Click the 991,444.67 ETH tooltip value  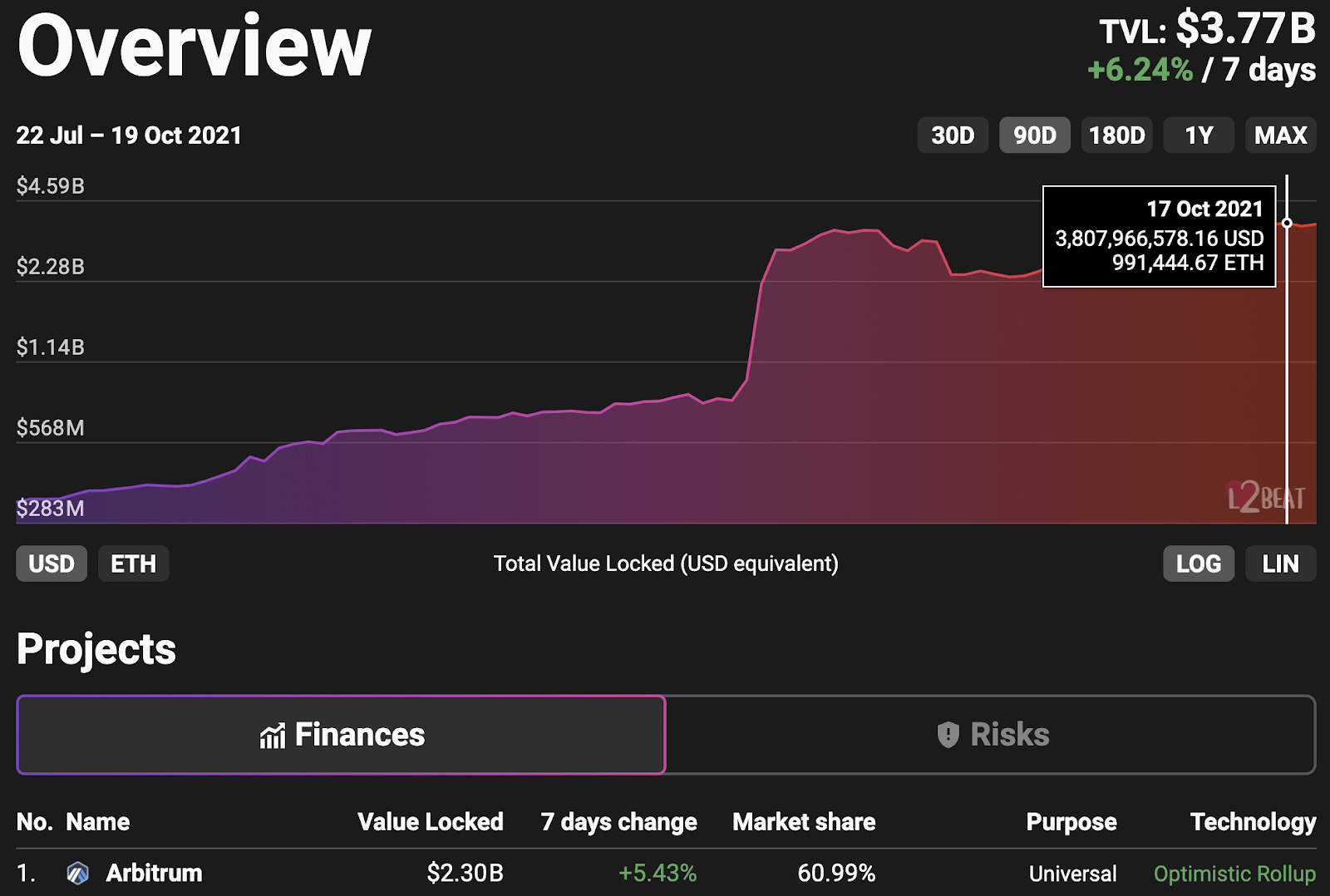1188,263
